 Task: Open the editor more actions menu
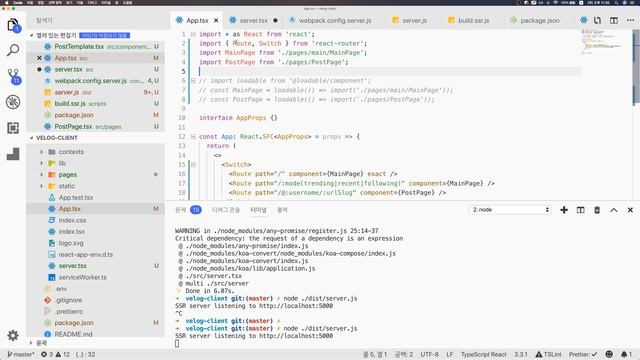pyautogui.click(x=630, y=20)
